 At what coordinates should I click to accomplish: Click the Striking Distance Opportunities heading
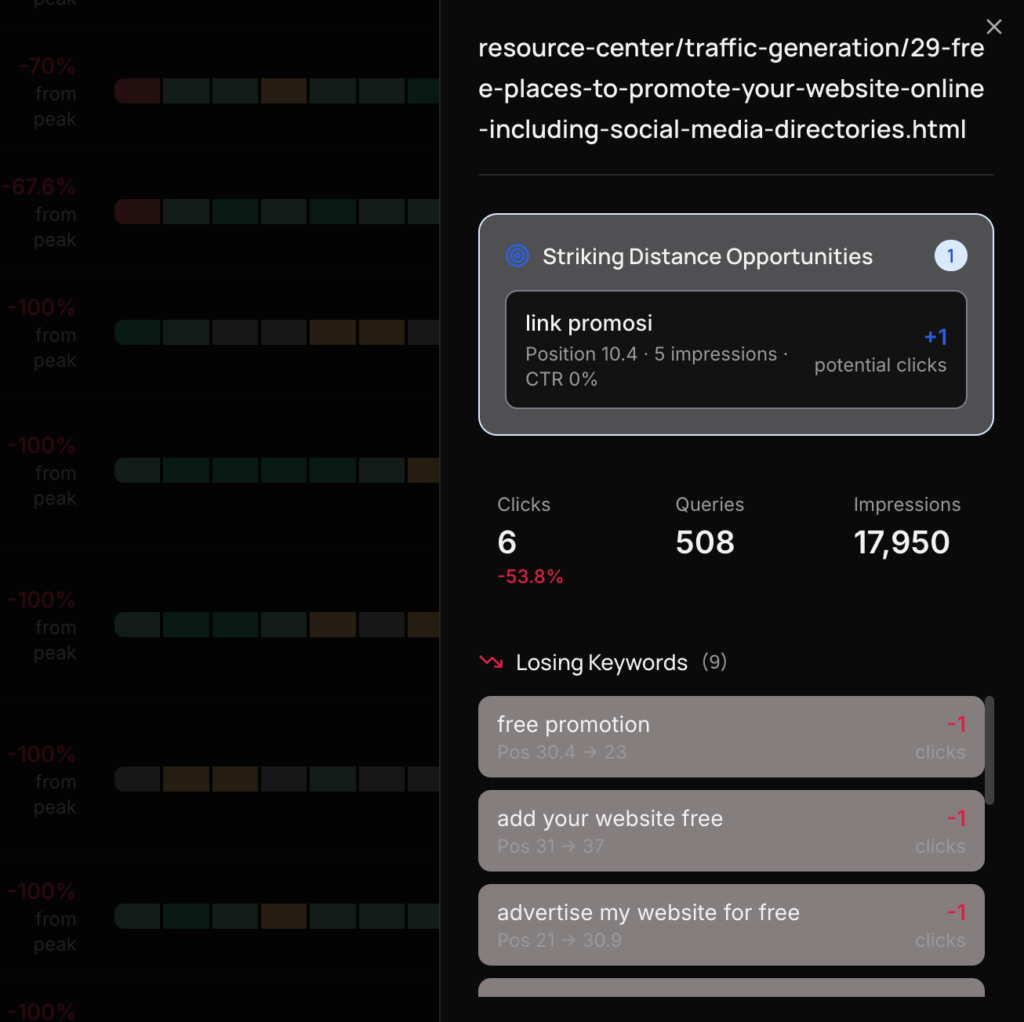[x=707, y=256]
